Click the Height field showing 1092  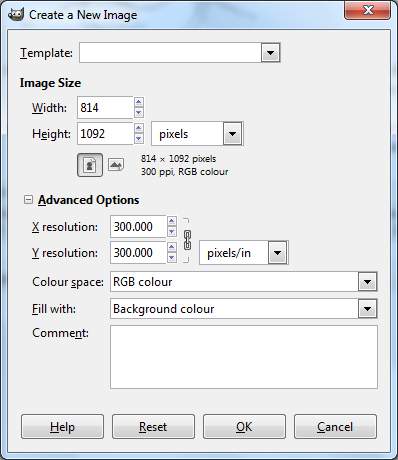105,133
